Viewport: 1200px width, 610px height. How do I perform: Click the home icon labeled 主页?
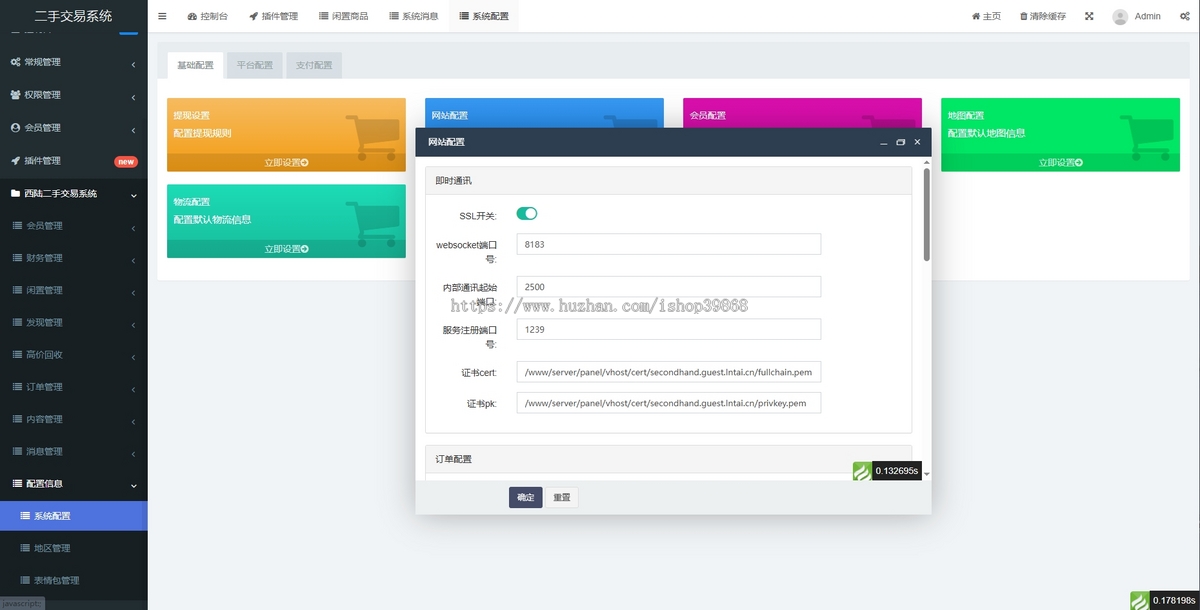(x=976, y=16)
